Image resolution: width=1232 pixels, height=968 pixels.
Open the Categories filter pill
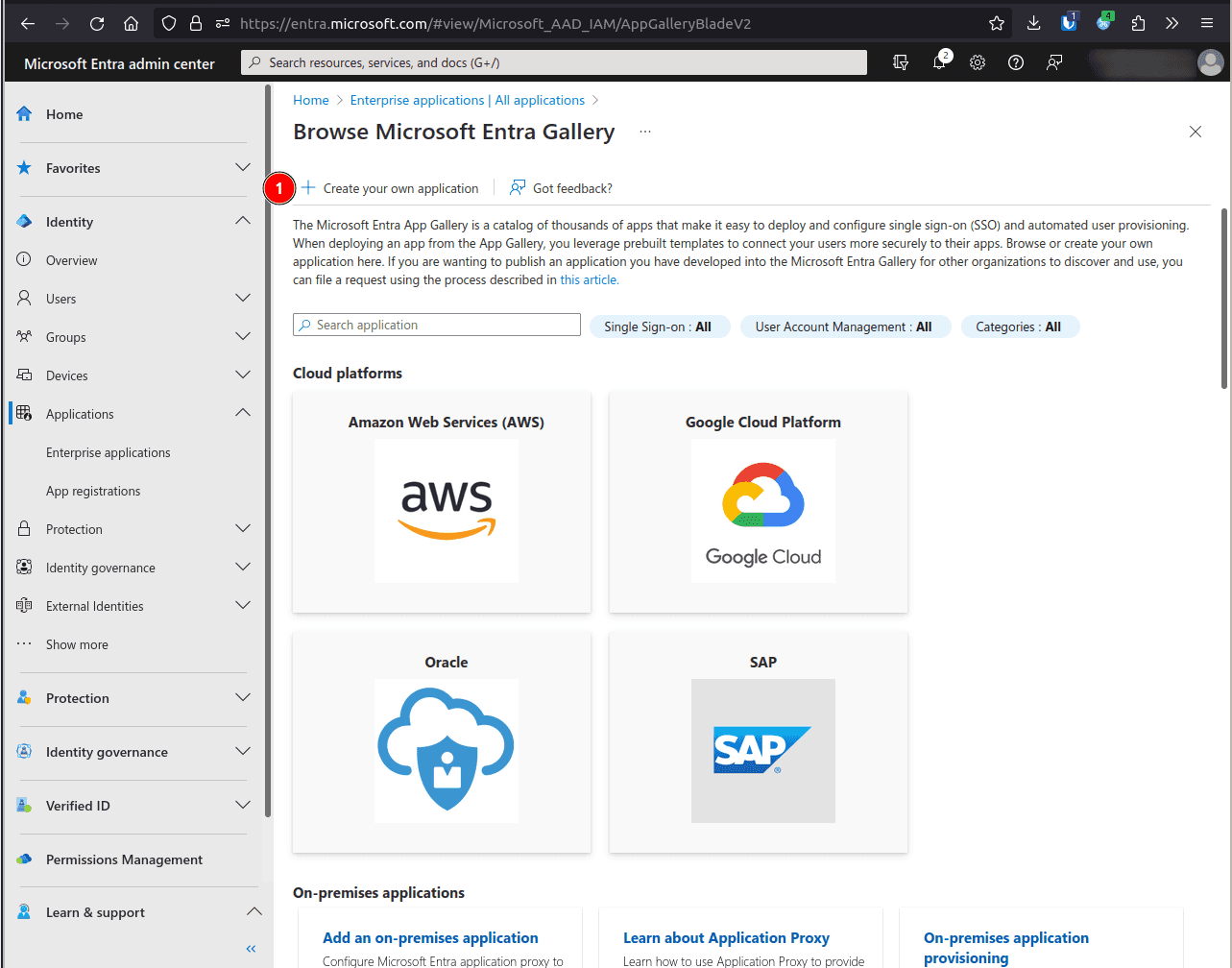[x=1020, y=327]
